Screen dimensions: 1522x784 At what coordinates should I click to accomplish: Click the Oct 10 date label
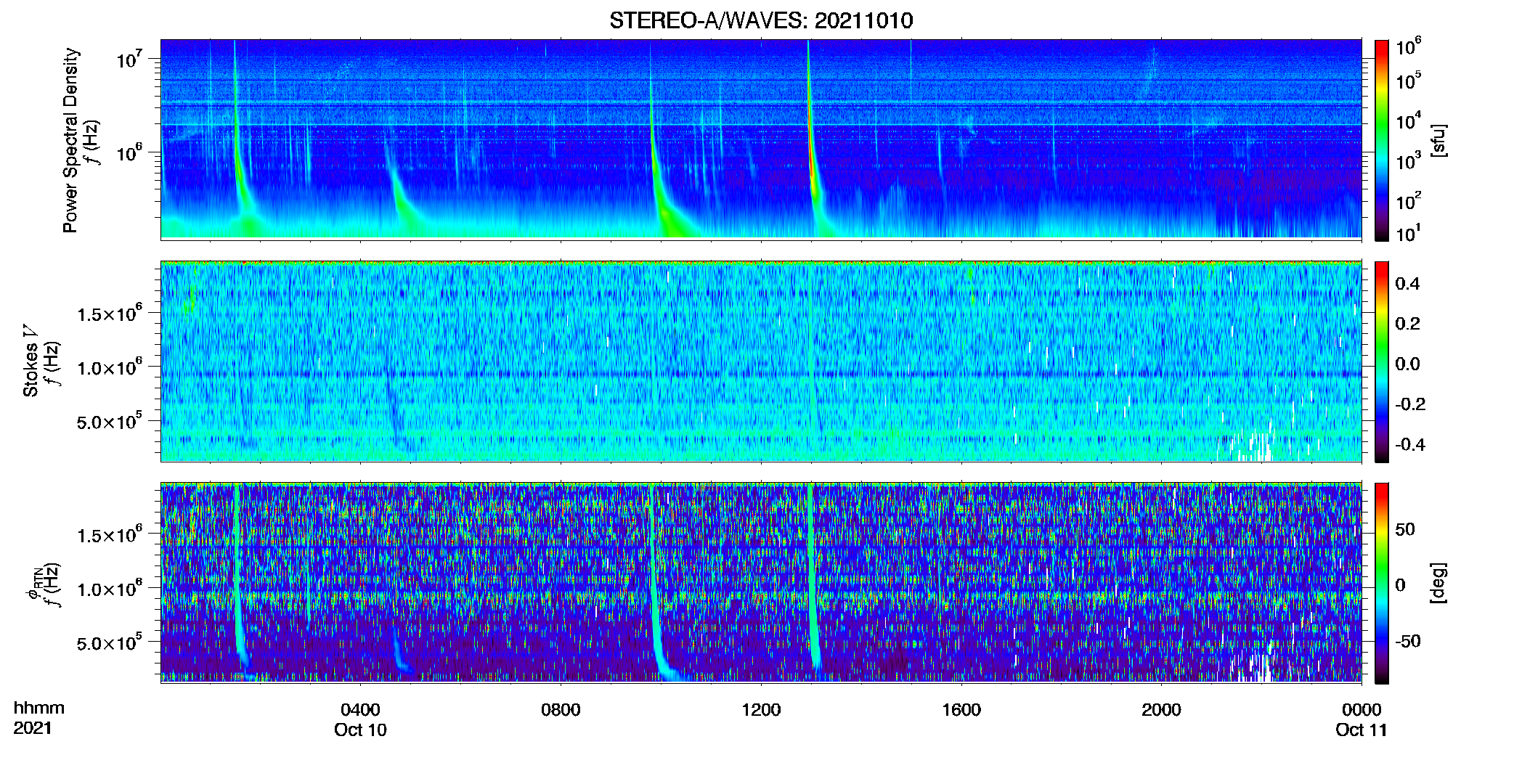click(360, 730)
